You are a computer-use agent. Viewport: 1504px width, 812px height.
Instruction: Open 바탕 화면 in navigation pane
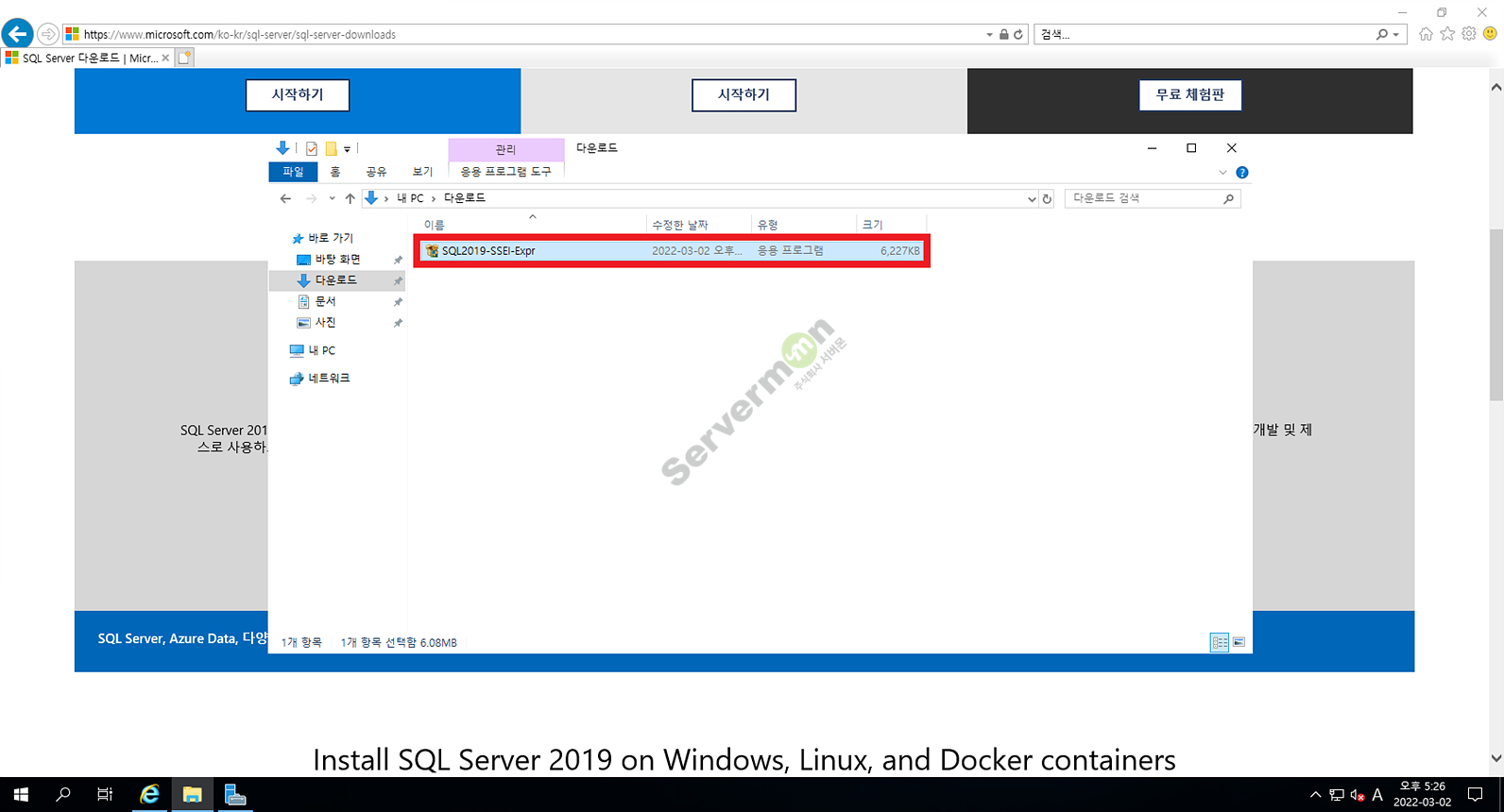point(337,260)
